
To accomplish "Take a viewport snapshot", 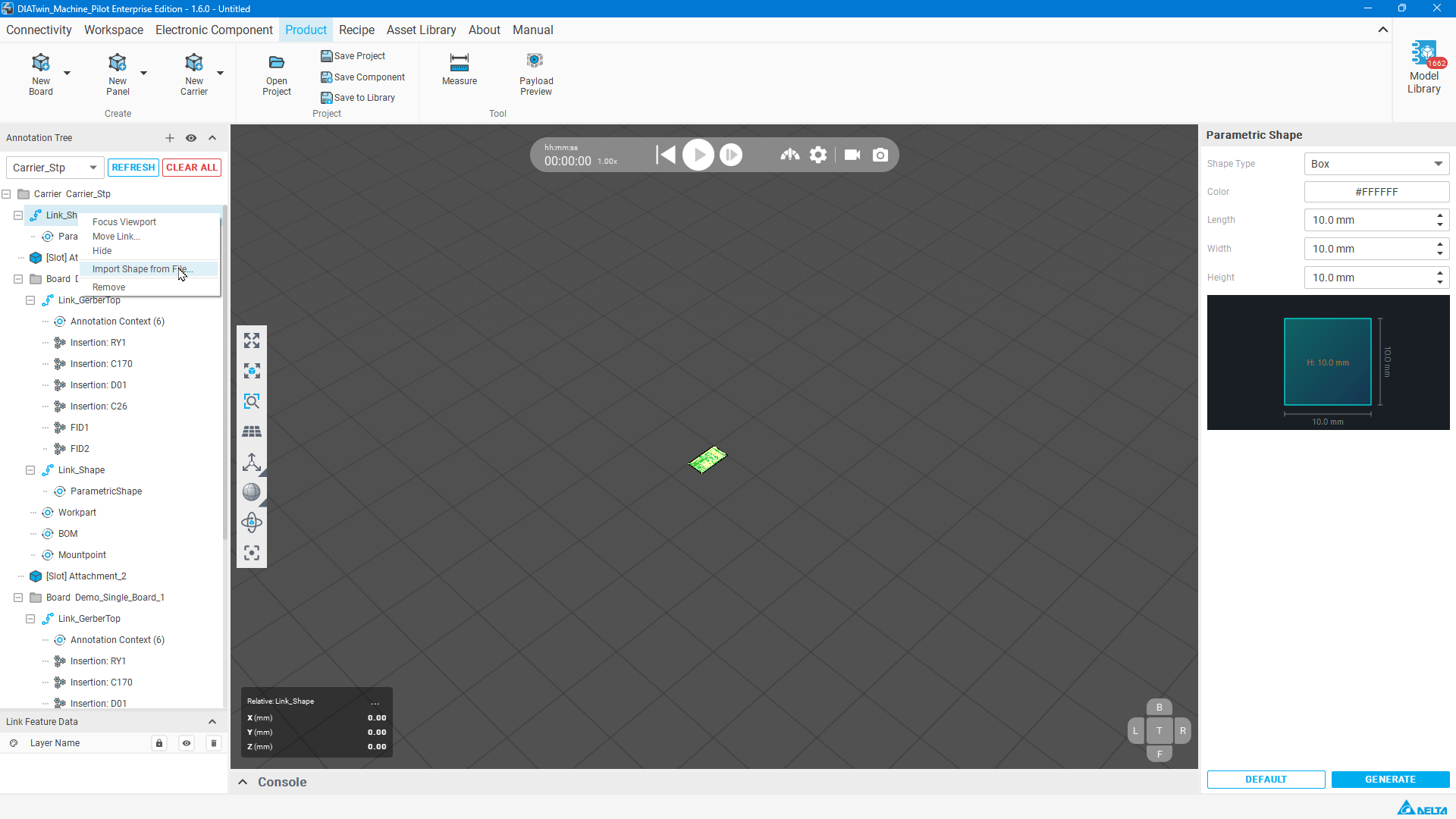I will pos(880,155).
